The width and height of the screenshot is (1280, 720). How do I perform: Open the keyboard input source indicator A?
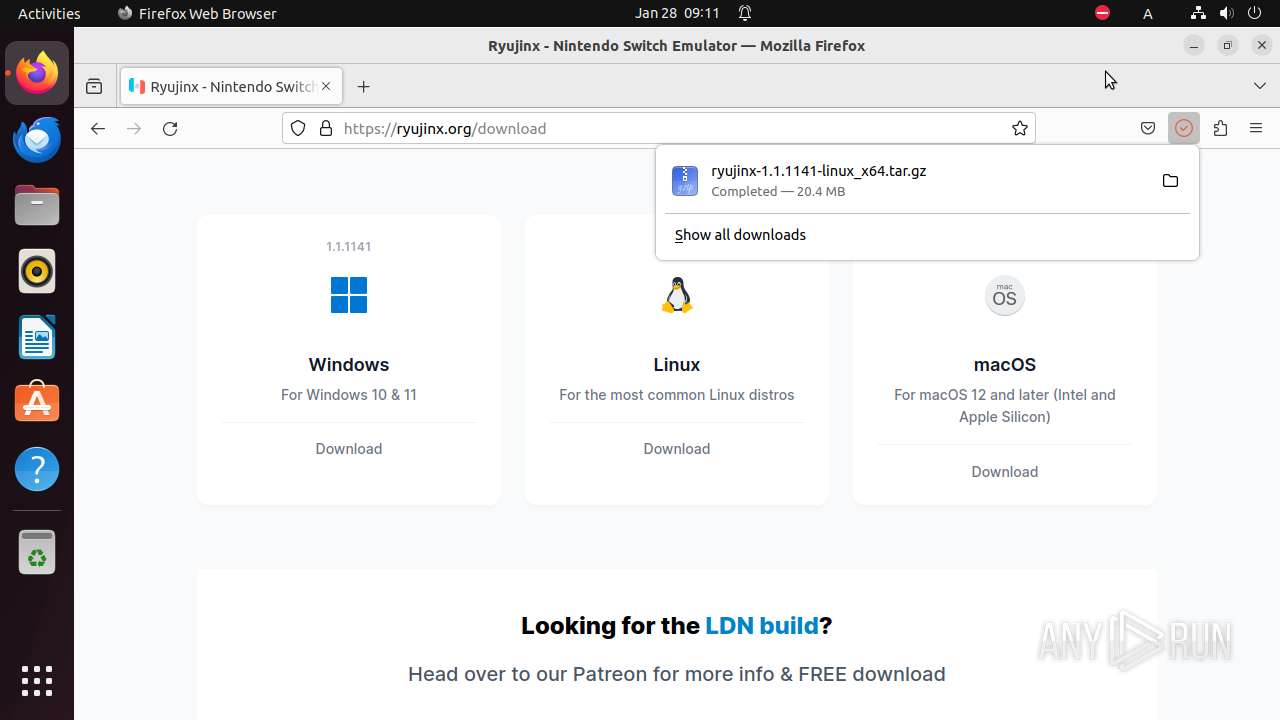[x=1148, y=13]
